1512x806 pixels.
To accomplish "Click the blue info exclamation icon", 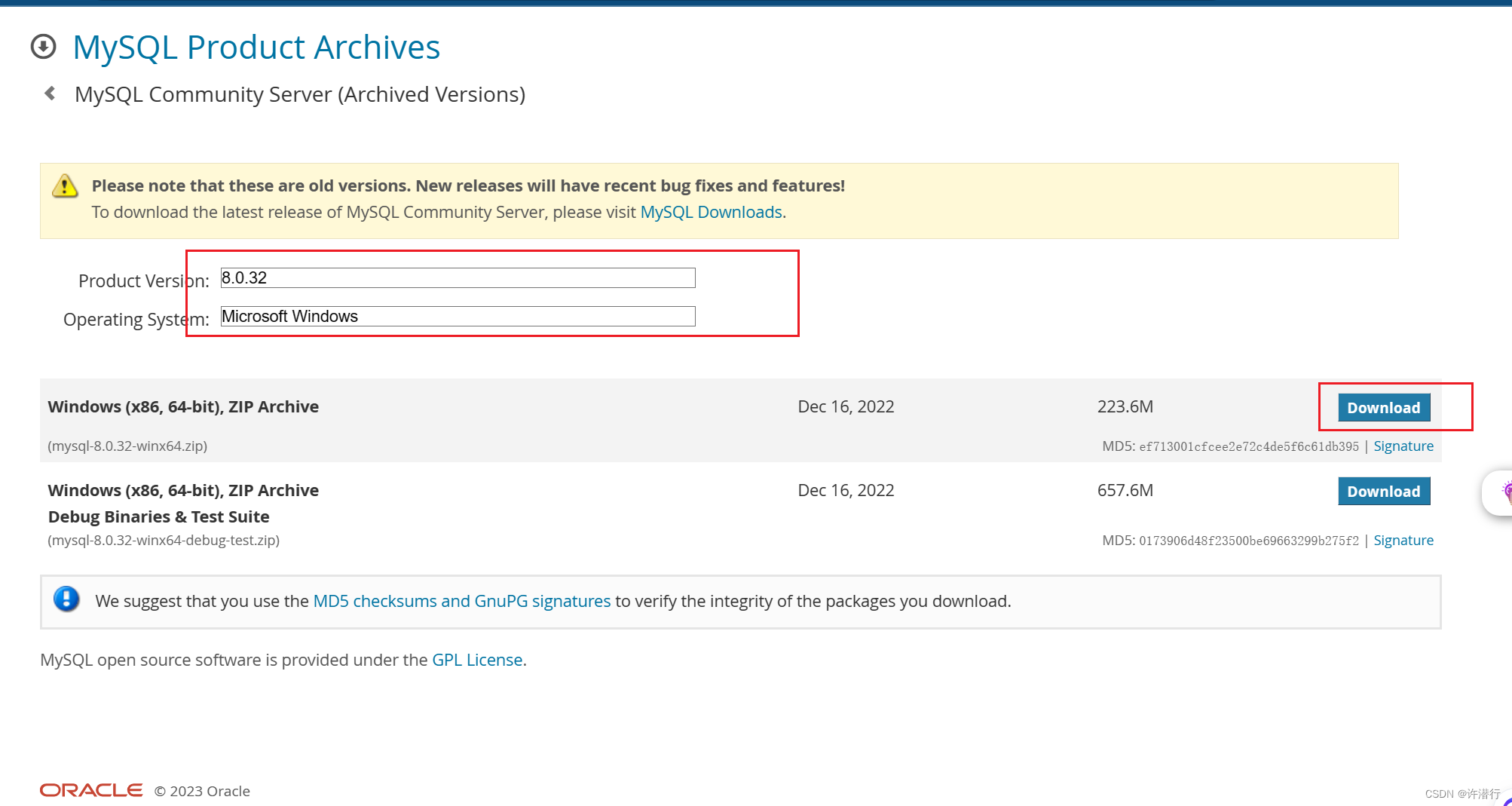I will (66, 600).
